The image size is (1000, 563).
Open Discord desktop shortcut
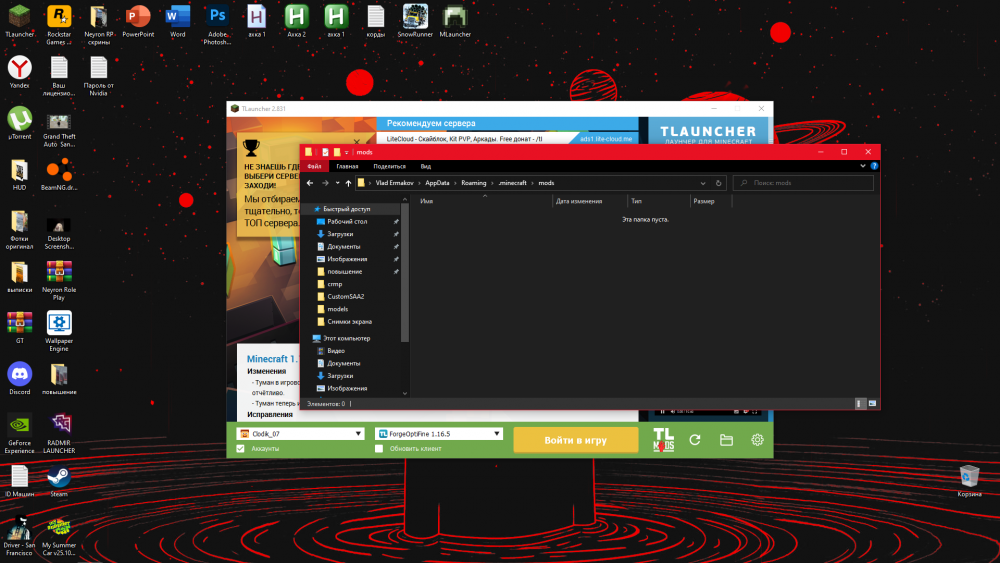[x=19, y=378]
